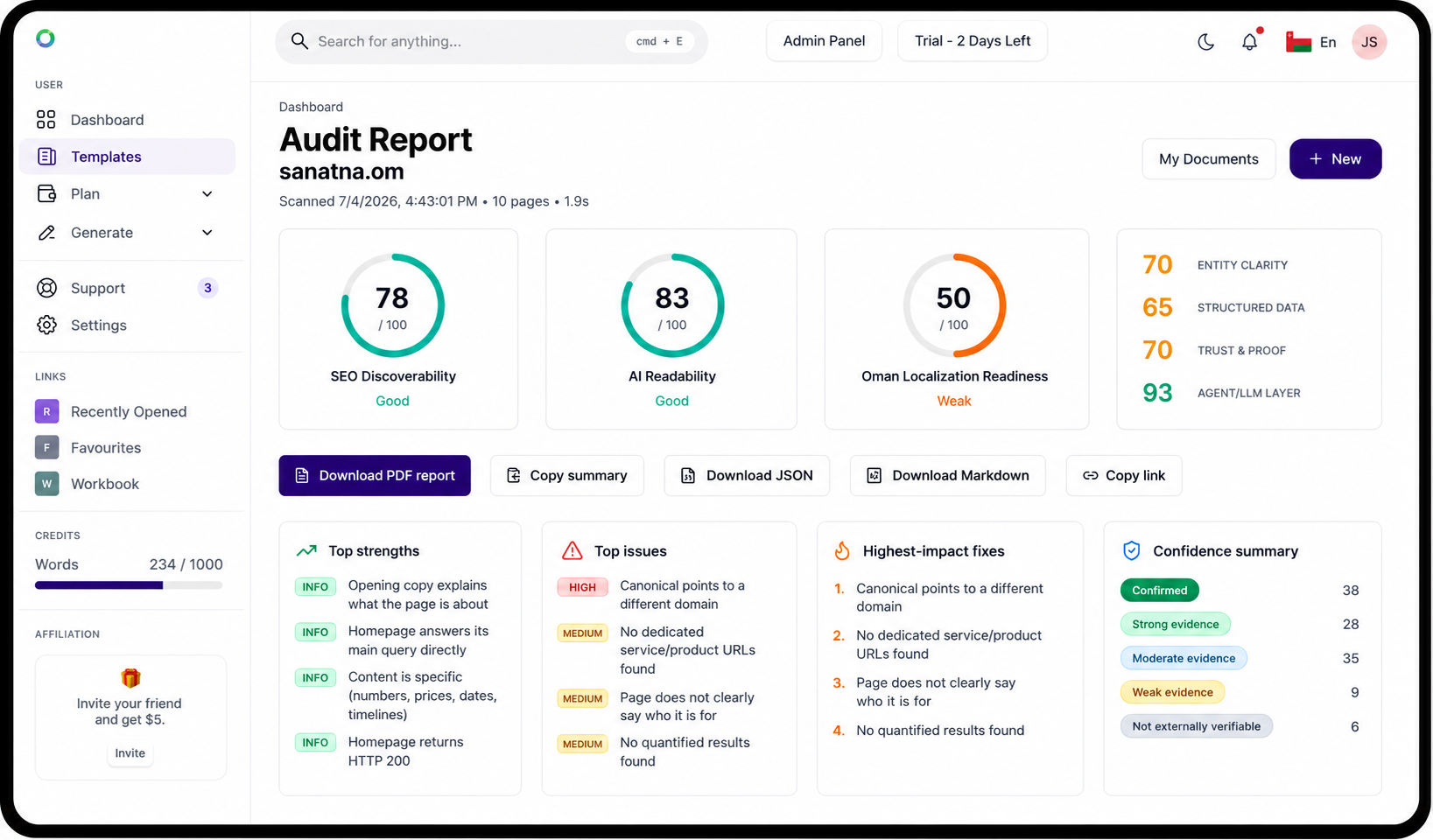Open Dashboard in the sidebar

click(x=127, y=120)
